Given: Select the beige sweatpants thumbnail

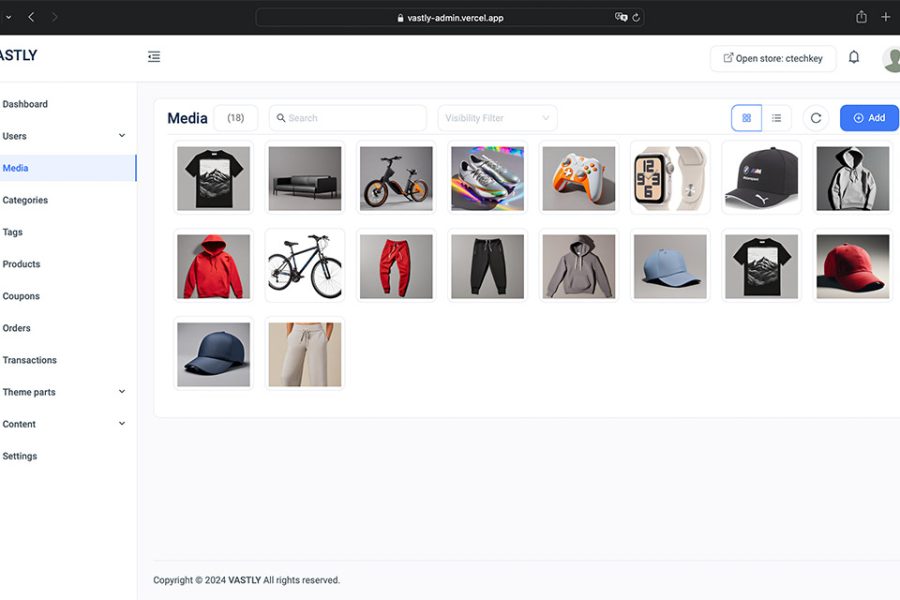Looking at the screenshot, I should (305, 354).
